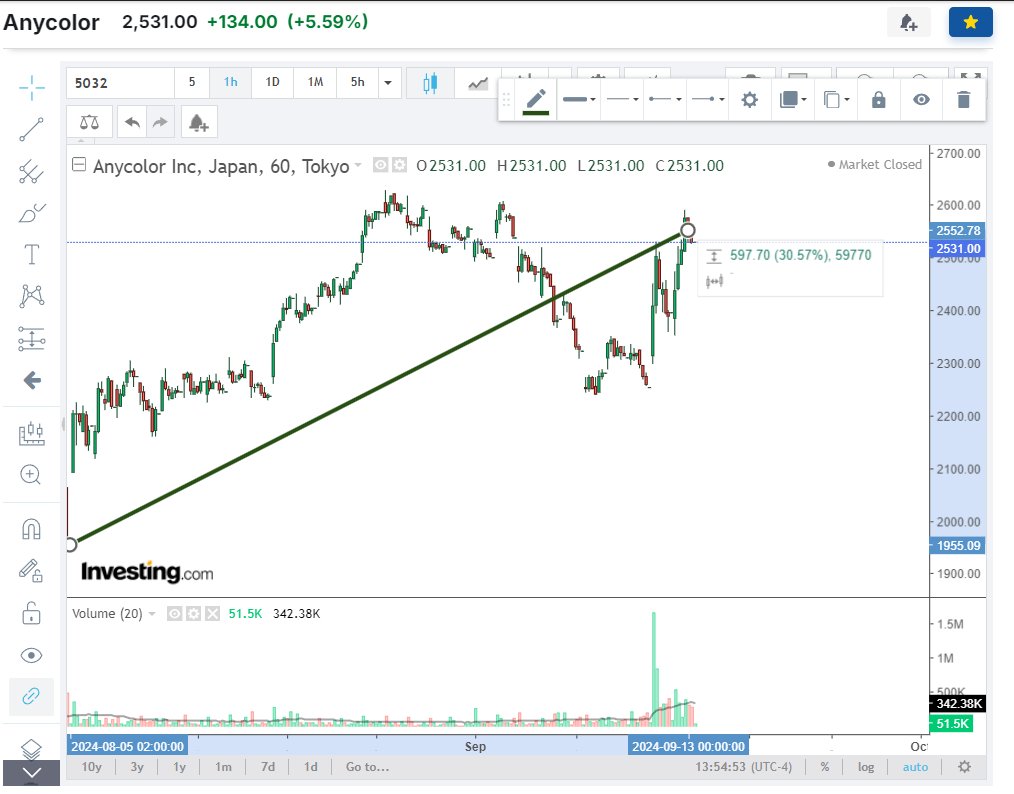Open the line style dropdown
Screen dimensions: 1014x794
point(622,100)
